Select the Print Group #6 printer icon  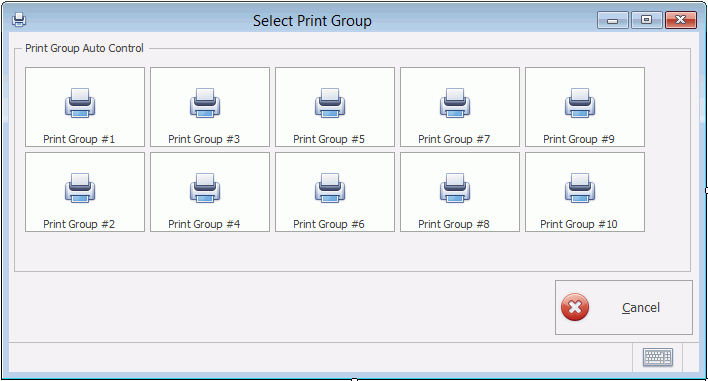(x=330, y=188)
